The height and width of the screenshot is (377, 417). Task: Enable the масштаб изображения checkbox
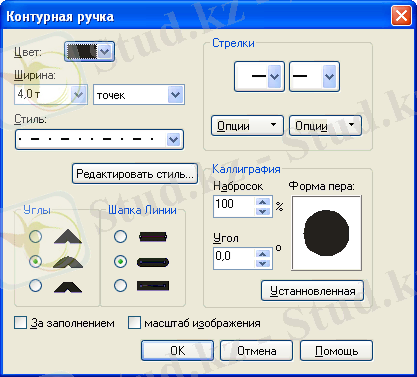click(x=134, y=323)
